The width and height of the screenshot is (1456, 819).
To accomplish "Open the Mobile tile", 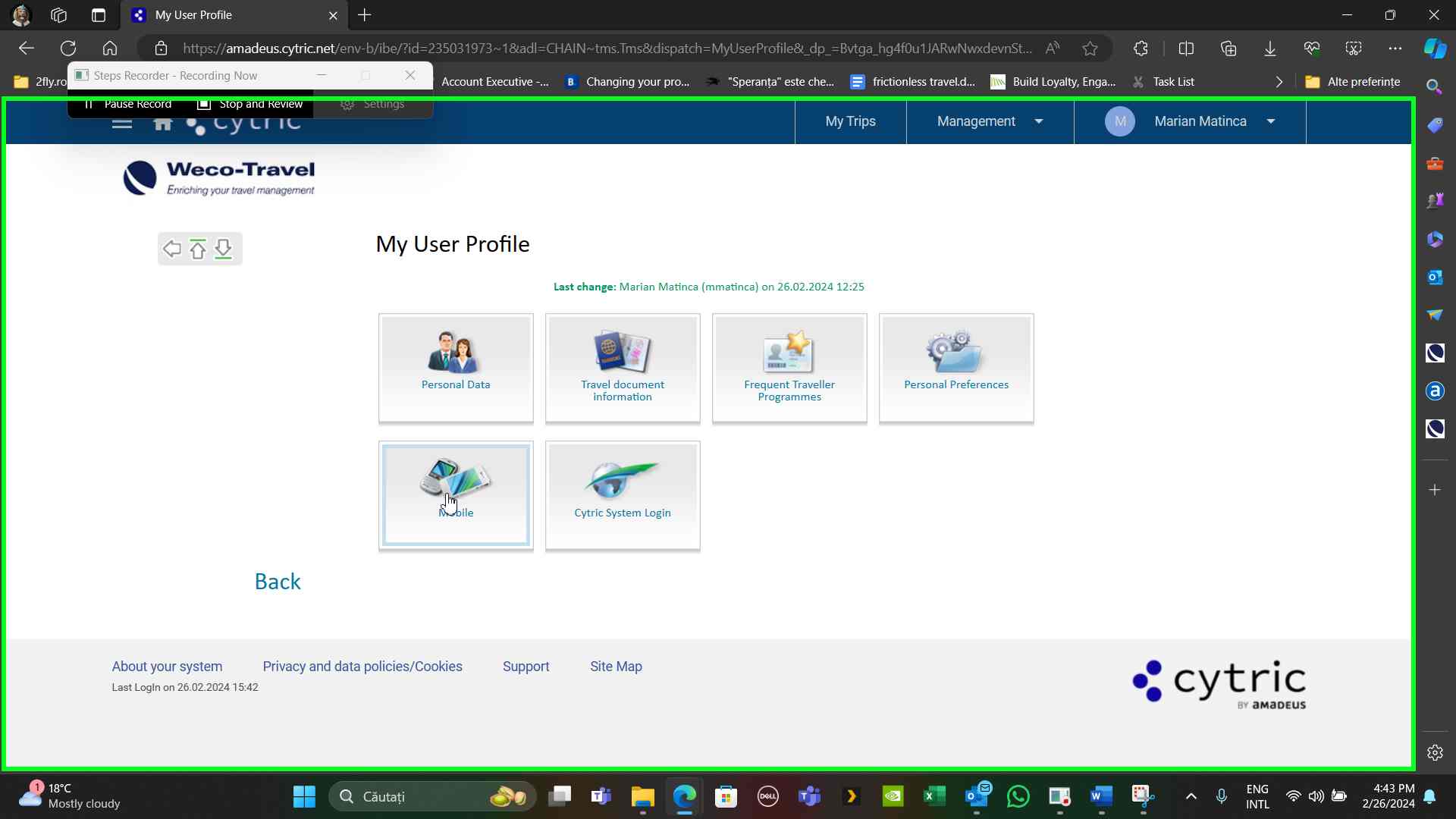I will [456, 495].
